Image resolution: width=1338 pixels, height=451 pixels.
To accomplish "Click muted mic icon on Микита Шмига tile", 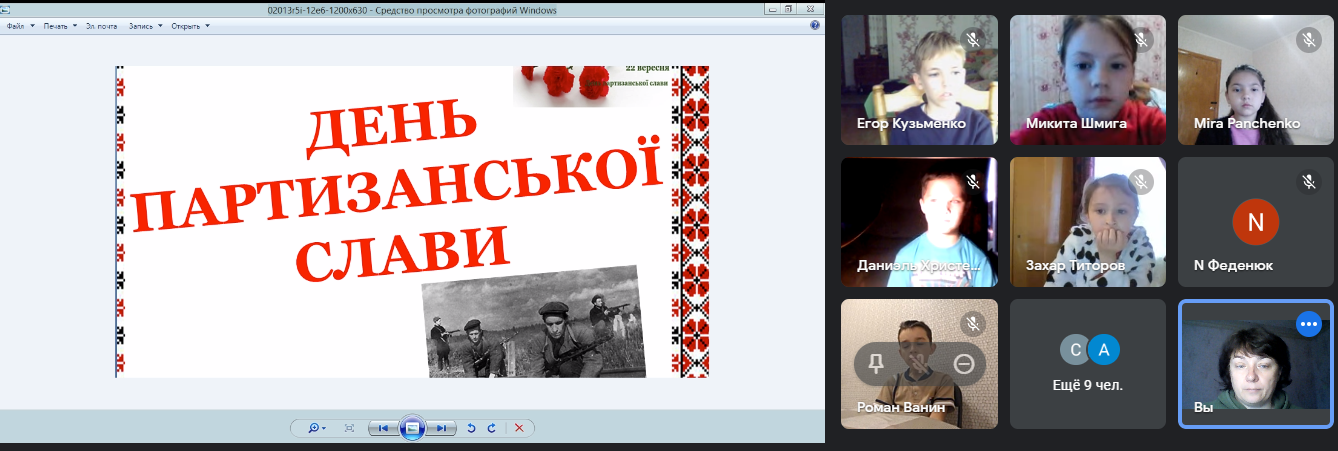I will [x=1140, y=40].
